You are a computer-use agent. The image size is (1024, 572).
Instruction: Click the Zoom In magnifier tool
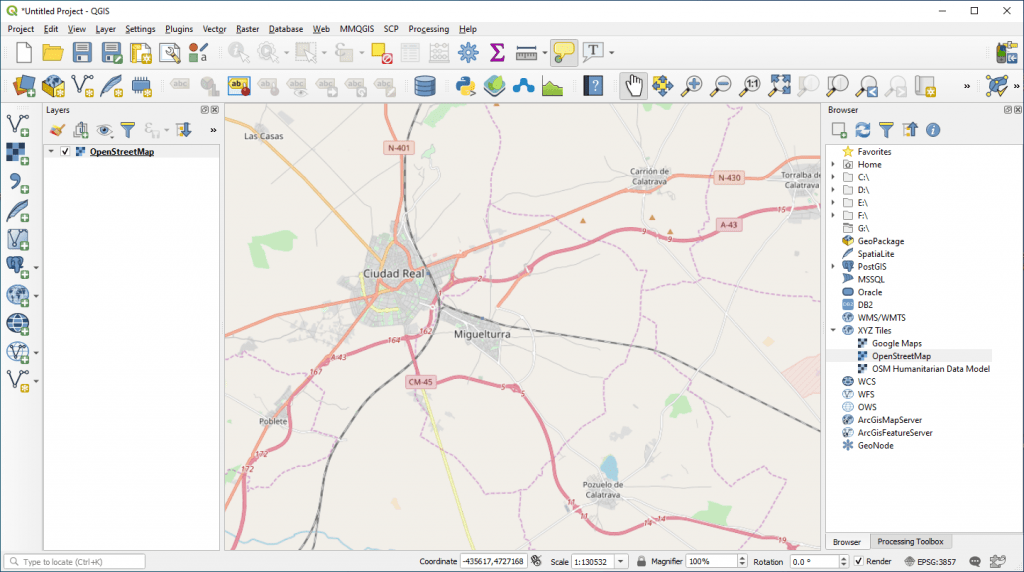(x=691, y=86)
